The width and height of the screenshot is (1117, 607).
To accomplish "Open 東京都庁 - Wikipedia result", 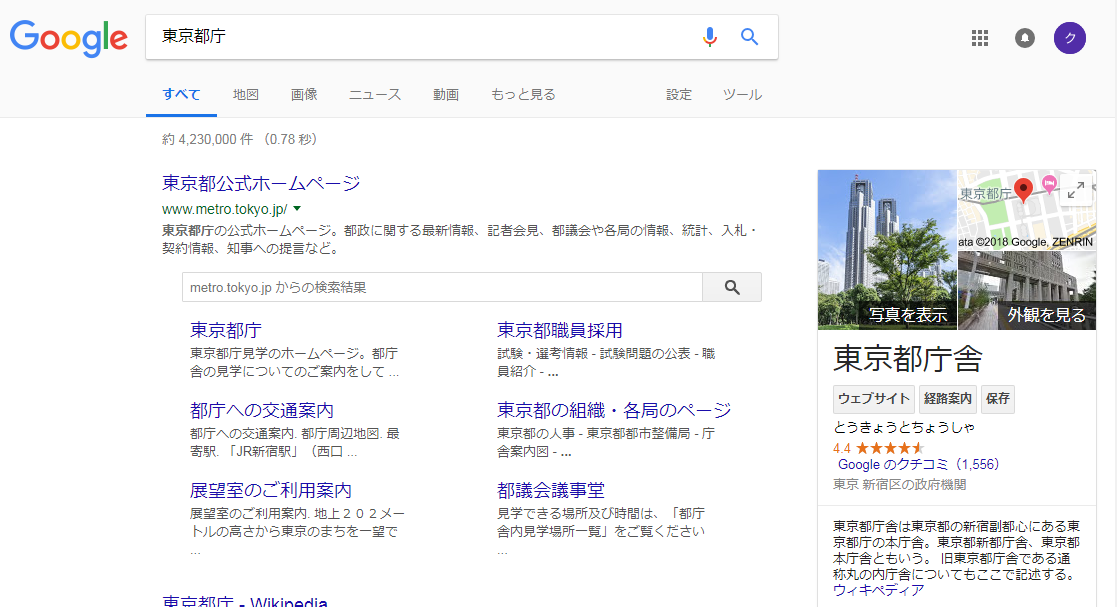I will (244, 601).
